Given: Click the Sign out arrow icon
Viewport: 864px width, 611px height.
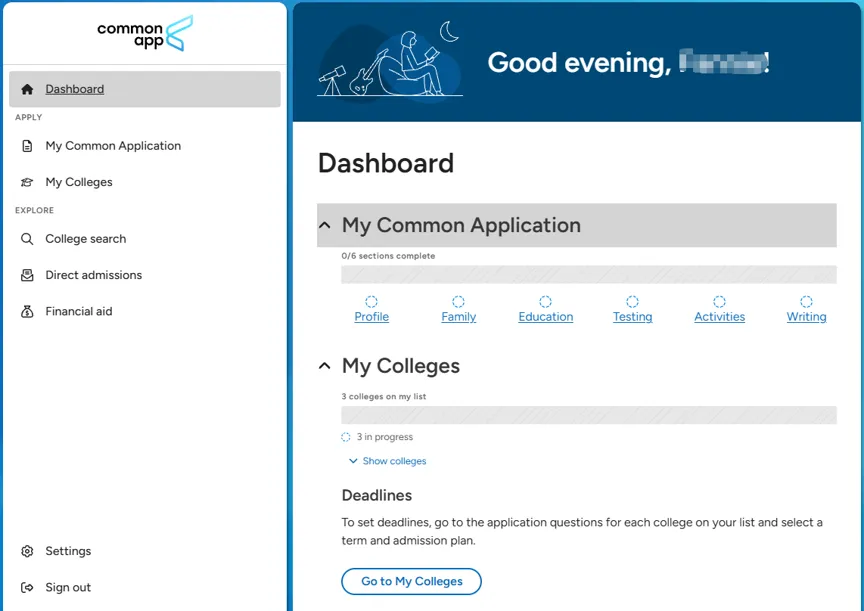Looking at the screenshot, I should 27,587.
